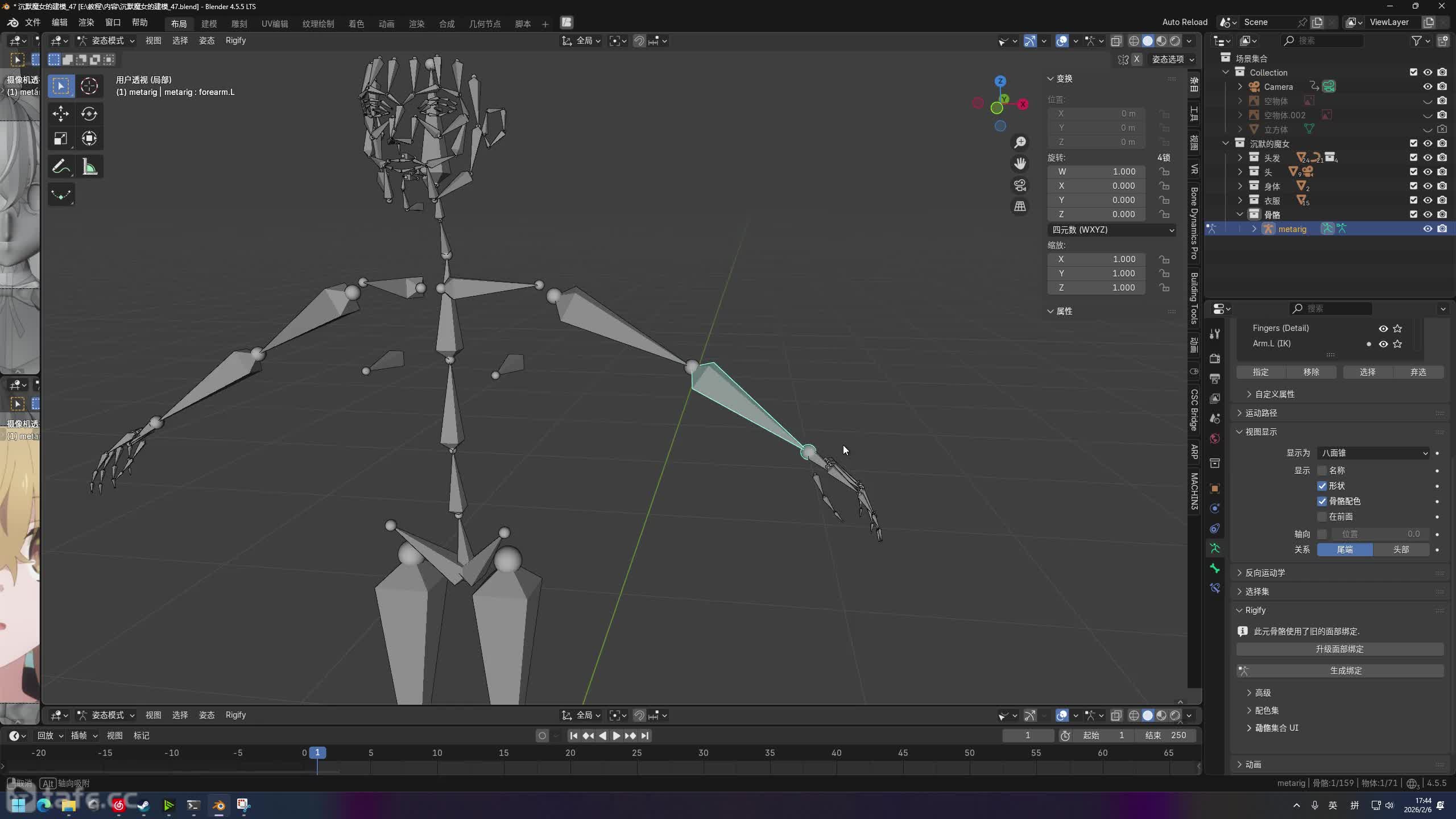The image size is (1456, 819).
Task: Expand the Inverse Kinematics panel
Action: coord(1265,573)
